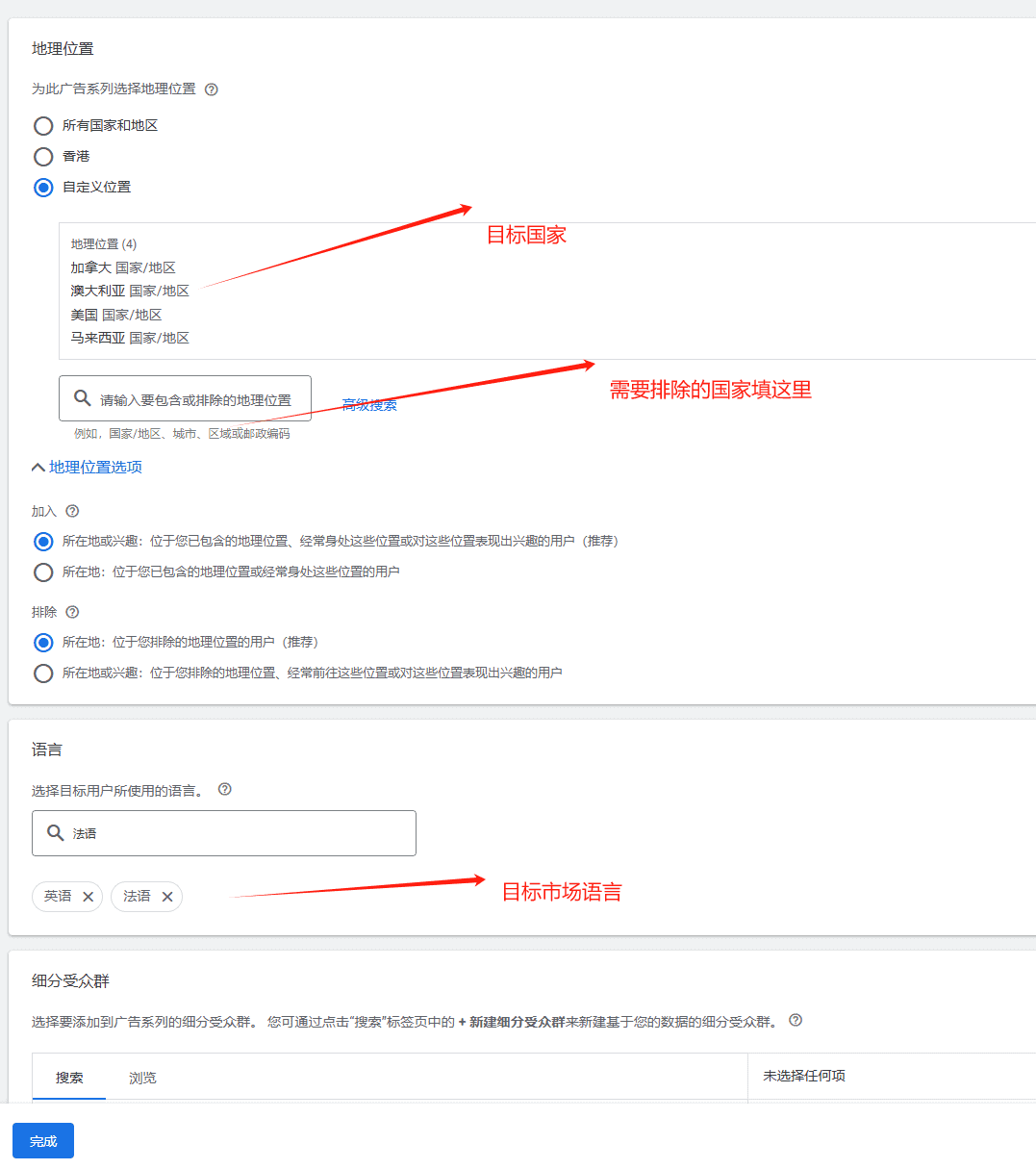
Task: Remove the 英语 language chip
Action: (88, 897)
